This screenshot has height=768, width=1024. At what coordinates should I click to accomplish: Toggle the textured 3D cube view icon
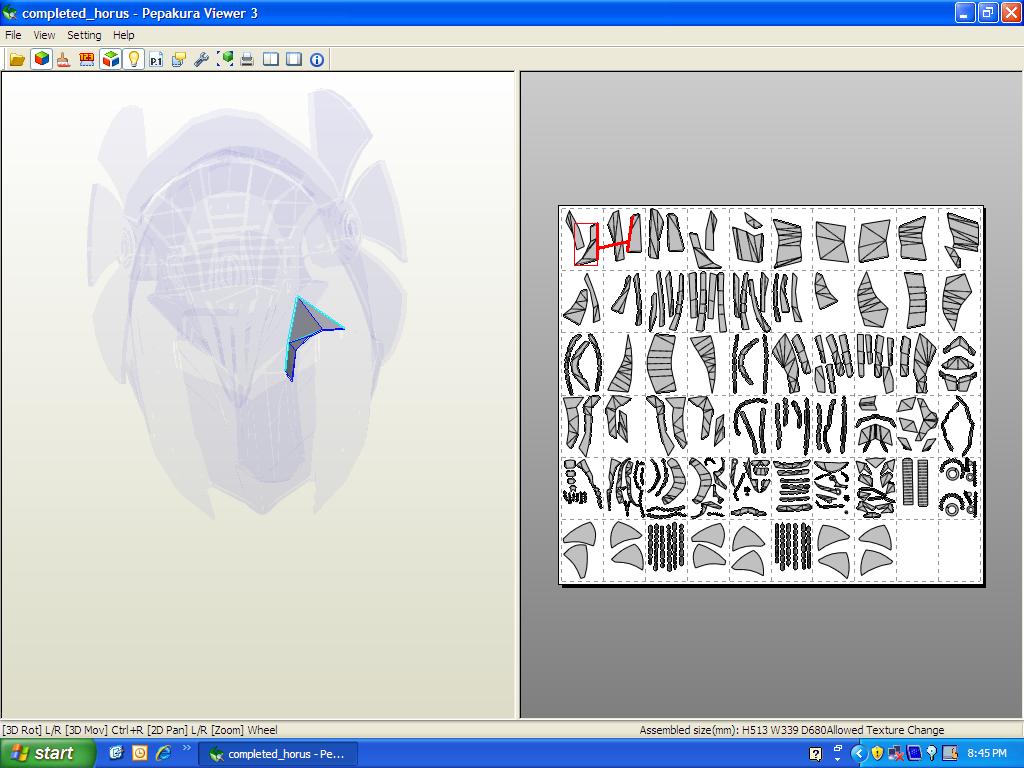(x=41, y=59)
